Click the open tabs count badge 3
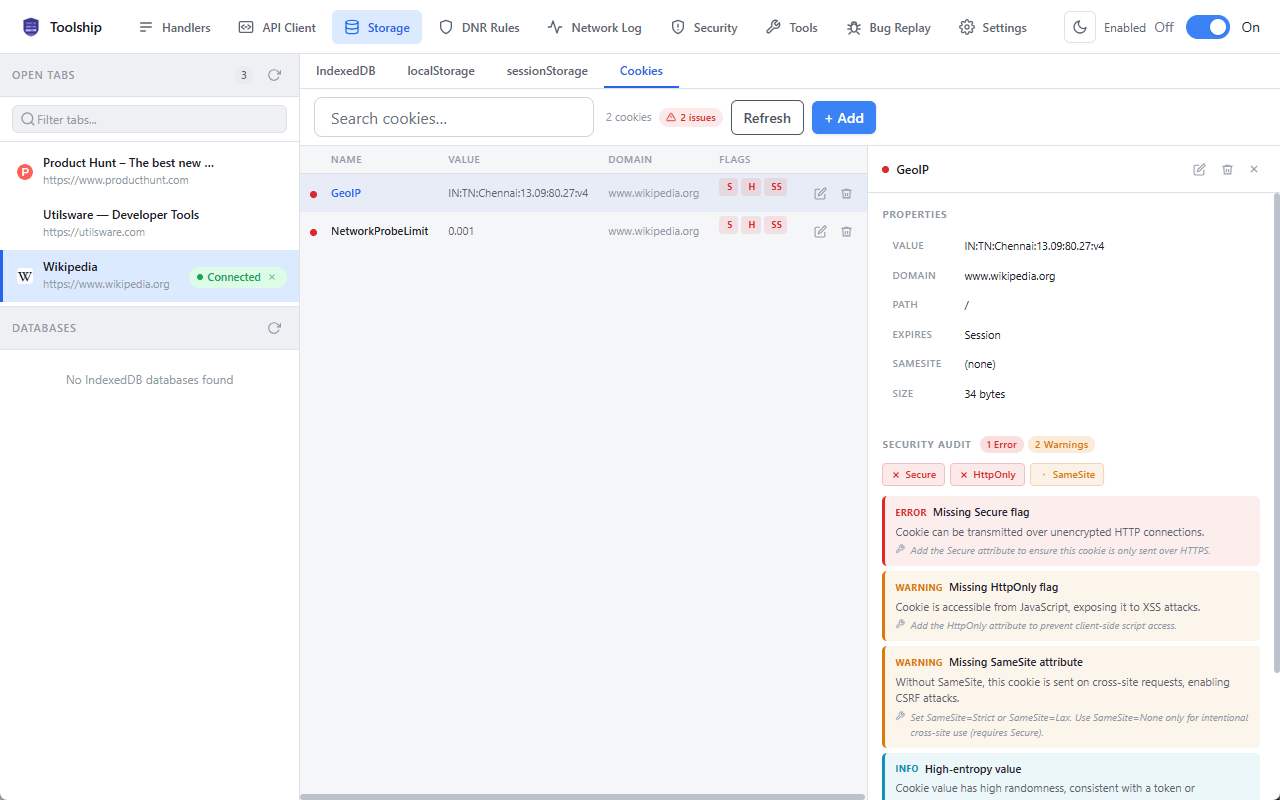The width and height of the screenshot is (1280, 800). pyautogui.click(x=244, y=75)
